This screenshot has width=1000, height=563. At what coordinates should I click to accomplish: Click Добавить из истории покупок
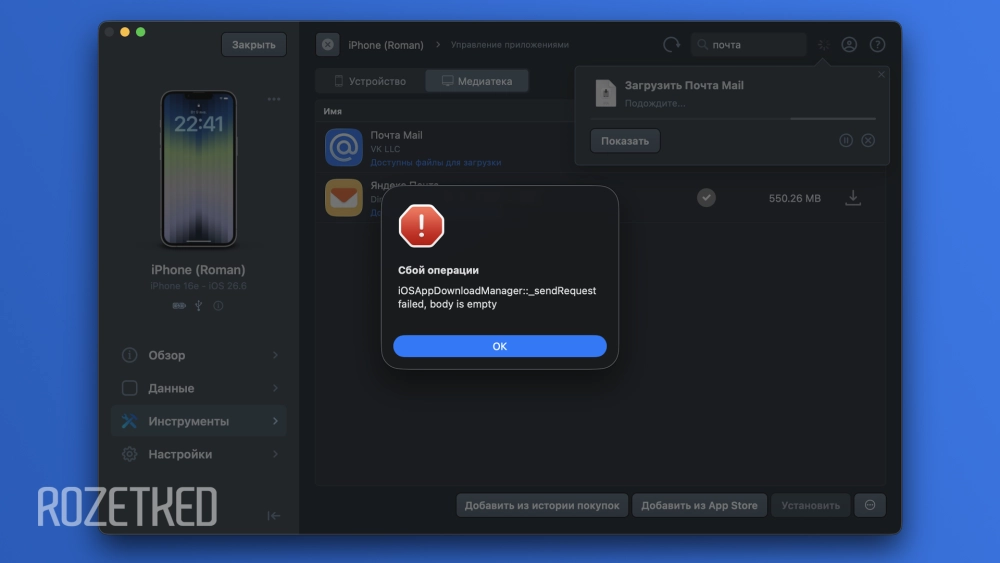click(x=542, y=506)
